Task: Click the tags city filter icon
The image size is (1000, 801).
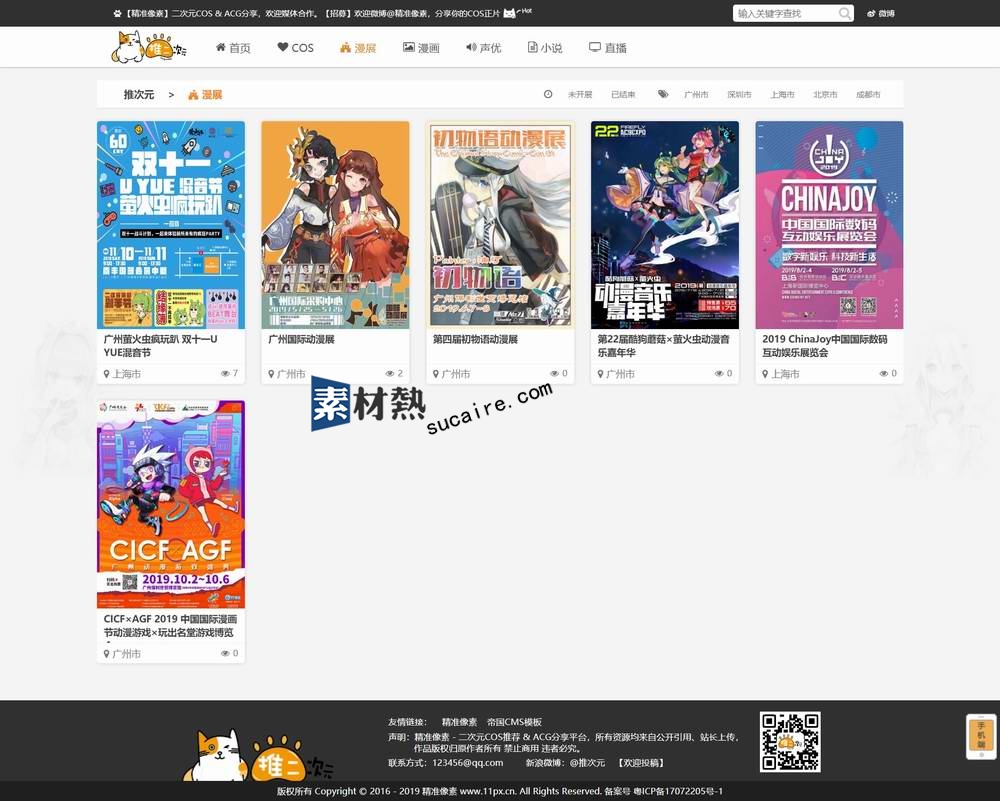Action: [x=663, y=94]
